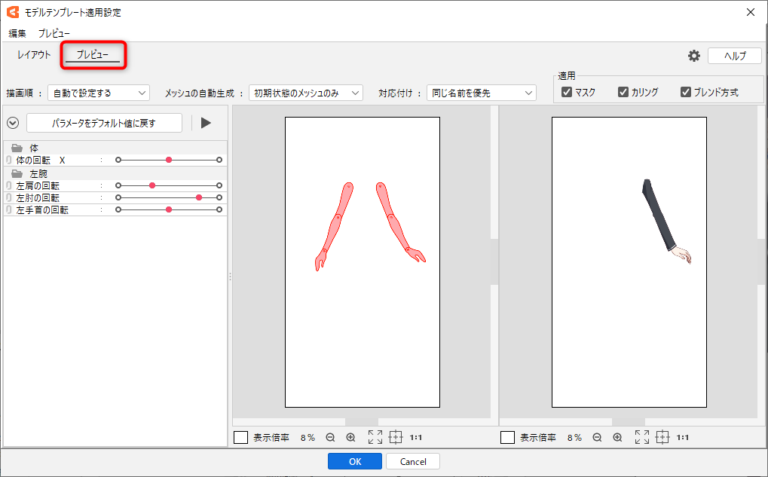Click the left preview horizontal scrollbar
This screenshot has height=477, width=768.
tap(361, 422)
